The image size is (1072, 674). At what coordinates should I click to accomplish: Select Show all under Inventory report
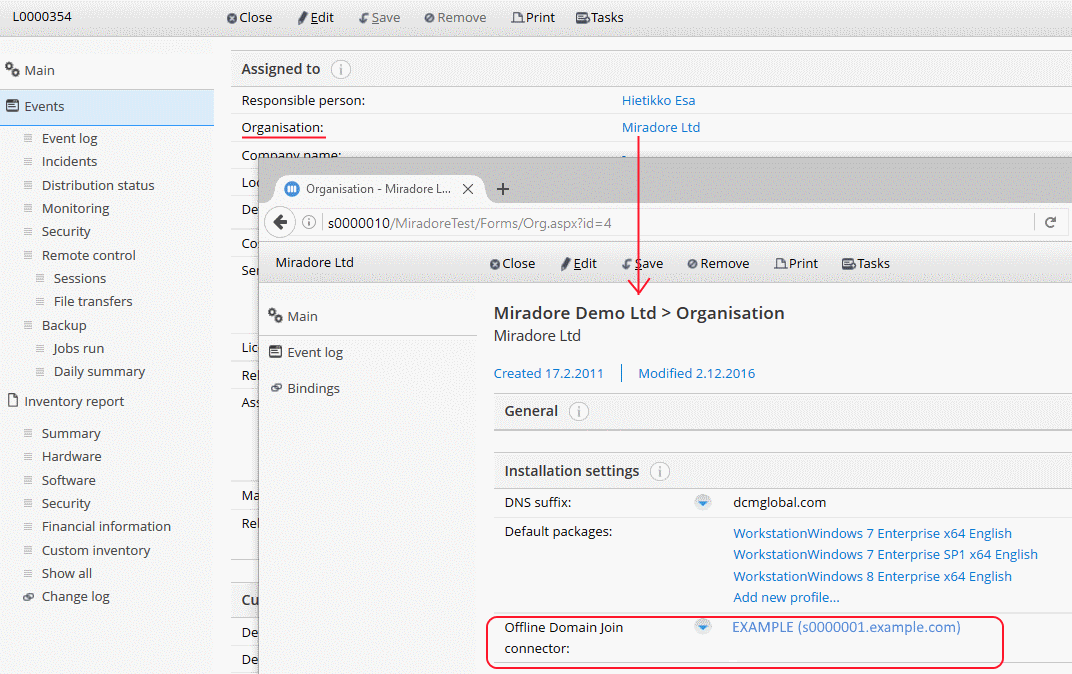pyautogui.click(x=66, y=574)
